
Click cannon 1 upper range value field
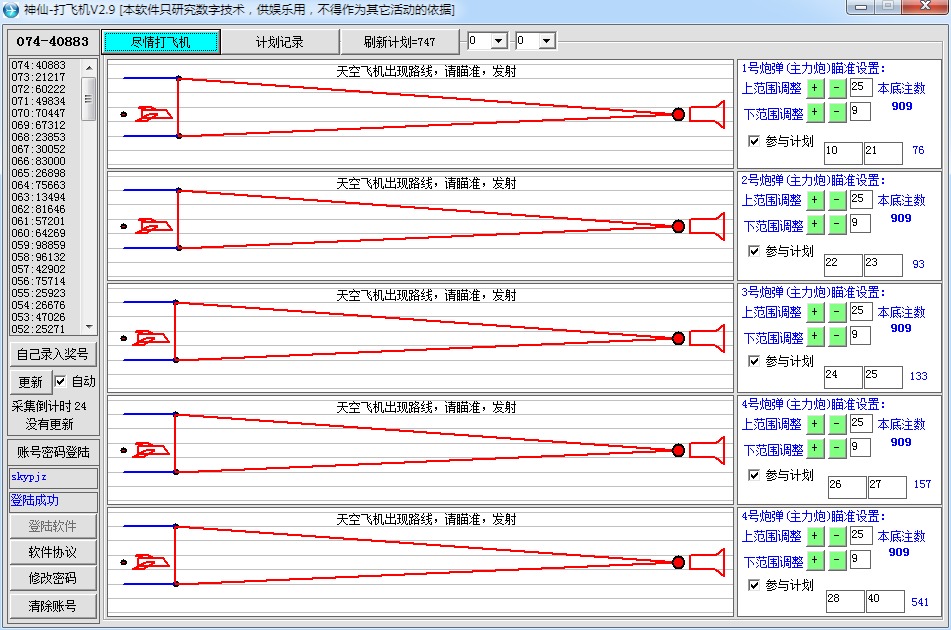(859, 88)
